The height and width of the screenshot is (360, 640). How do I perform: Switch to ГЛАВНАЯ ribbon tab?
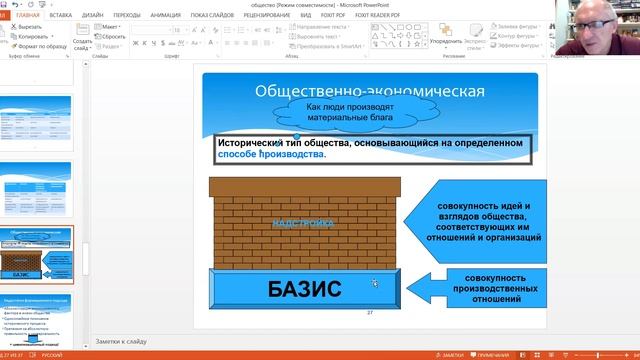[28, 15]
